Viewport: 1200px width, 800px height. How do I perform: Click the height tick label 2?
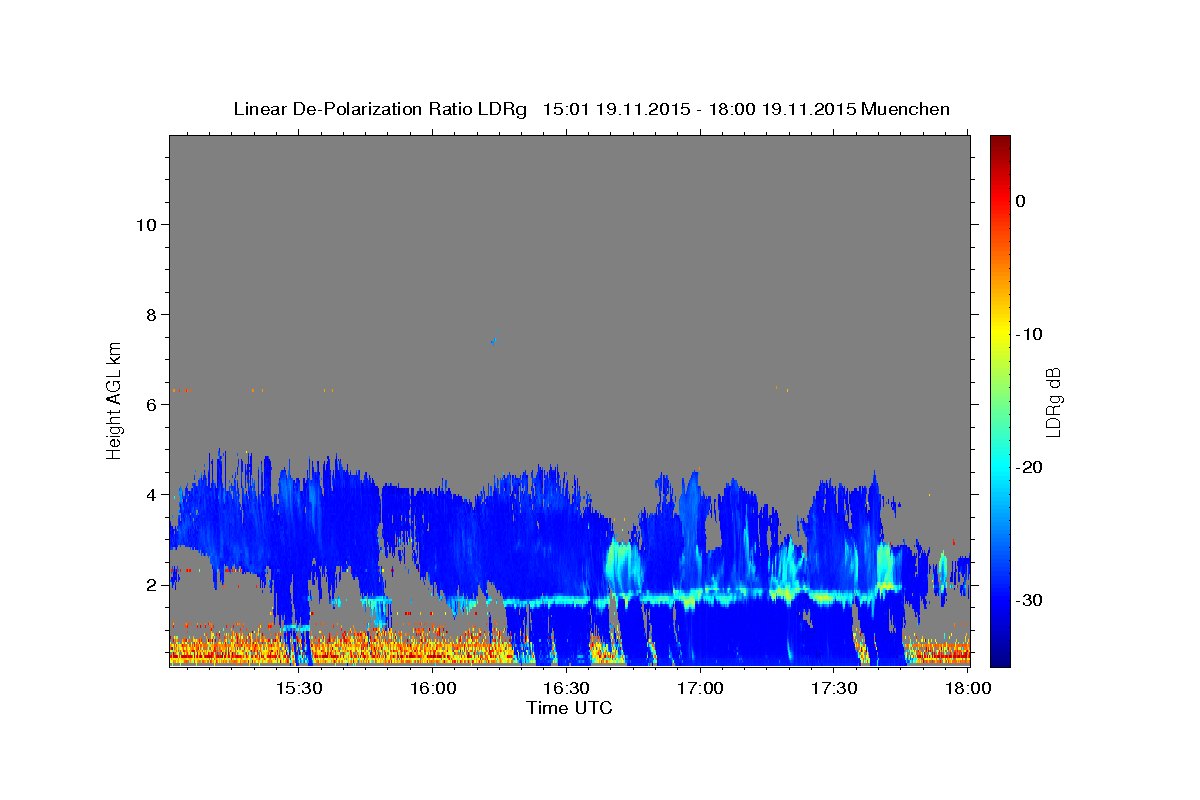[151, 585]
